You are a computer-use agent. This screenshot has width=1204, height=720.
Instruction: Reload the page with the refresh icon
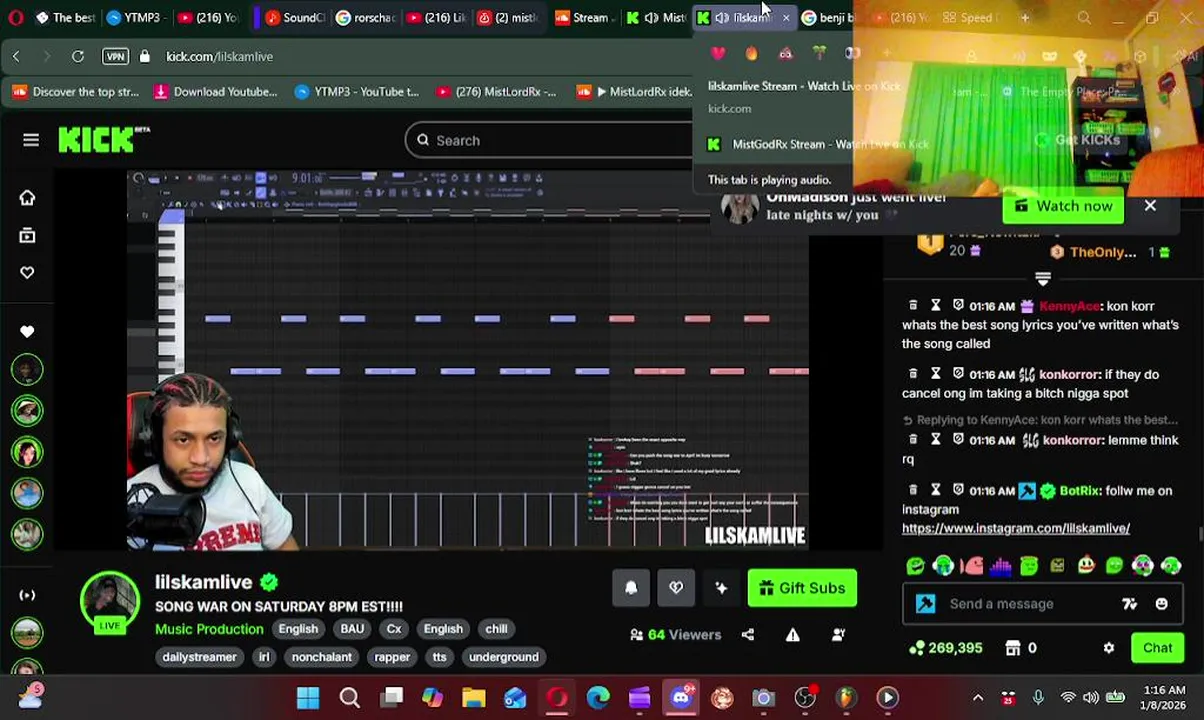[x=78, y=57]
